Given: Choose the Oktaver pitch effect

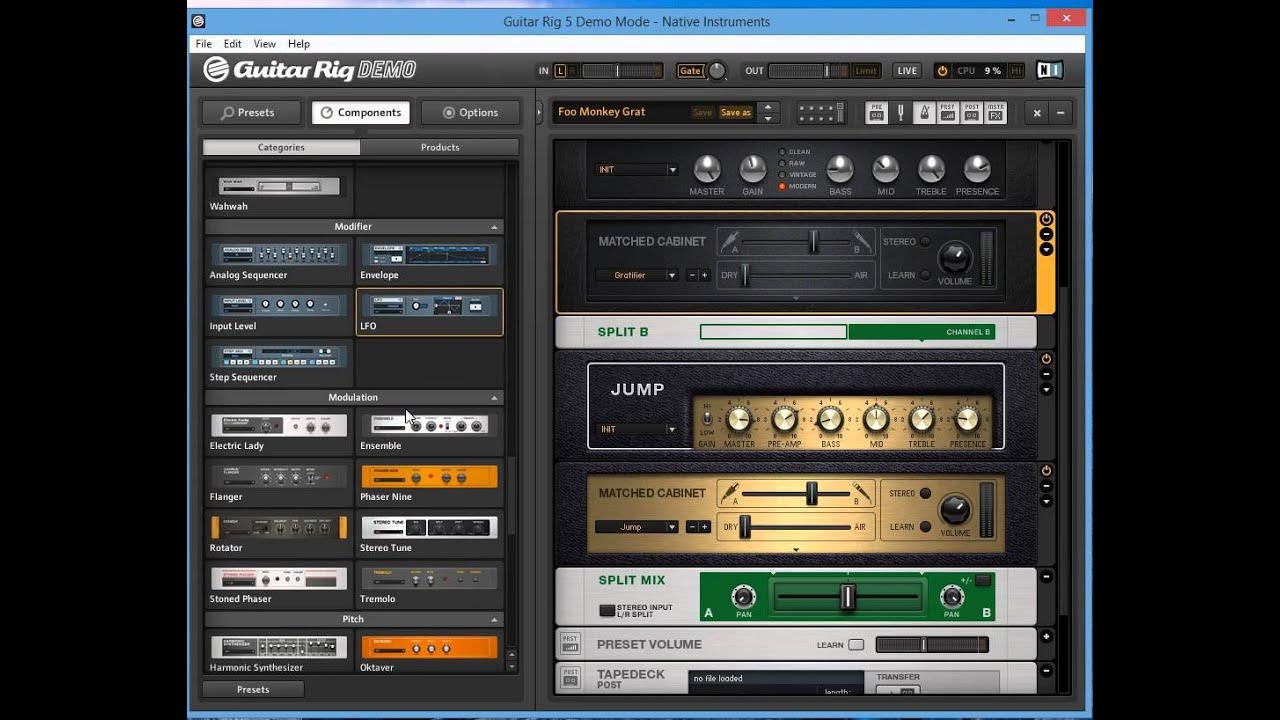Looking at the screenshot, I should click(429, 652).
